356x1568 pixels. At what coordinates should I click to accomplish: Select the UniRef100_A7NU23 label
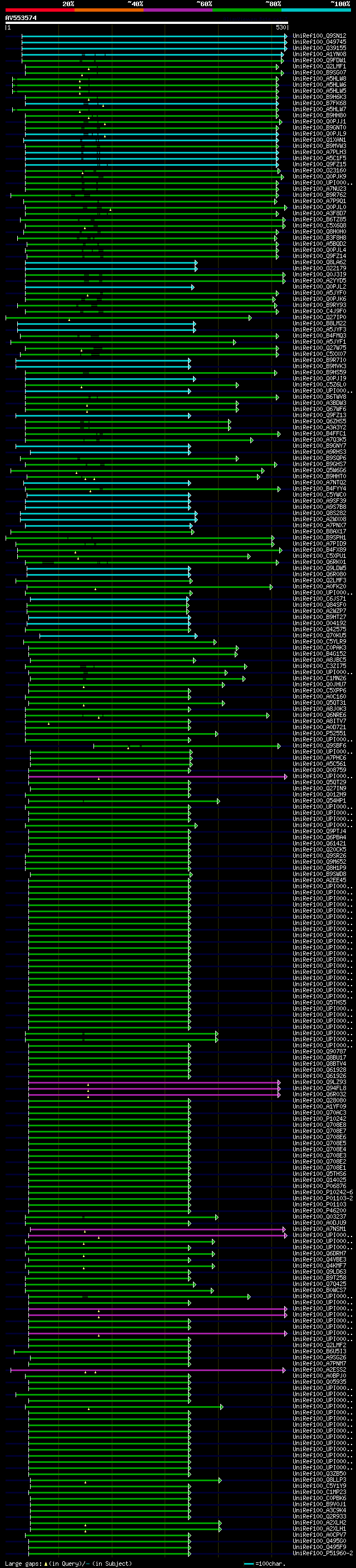point(319,189)
